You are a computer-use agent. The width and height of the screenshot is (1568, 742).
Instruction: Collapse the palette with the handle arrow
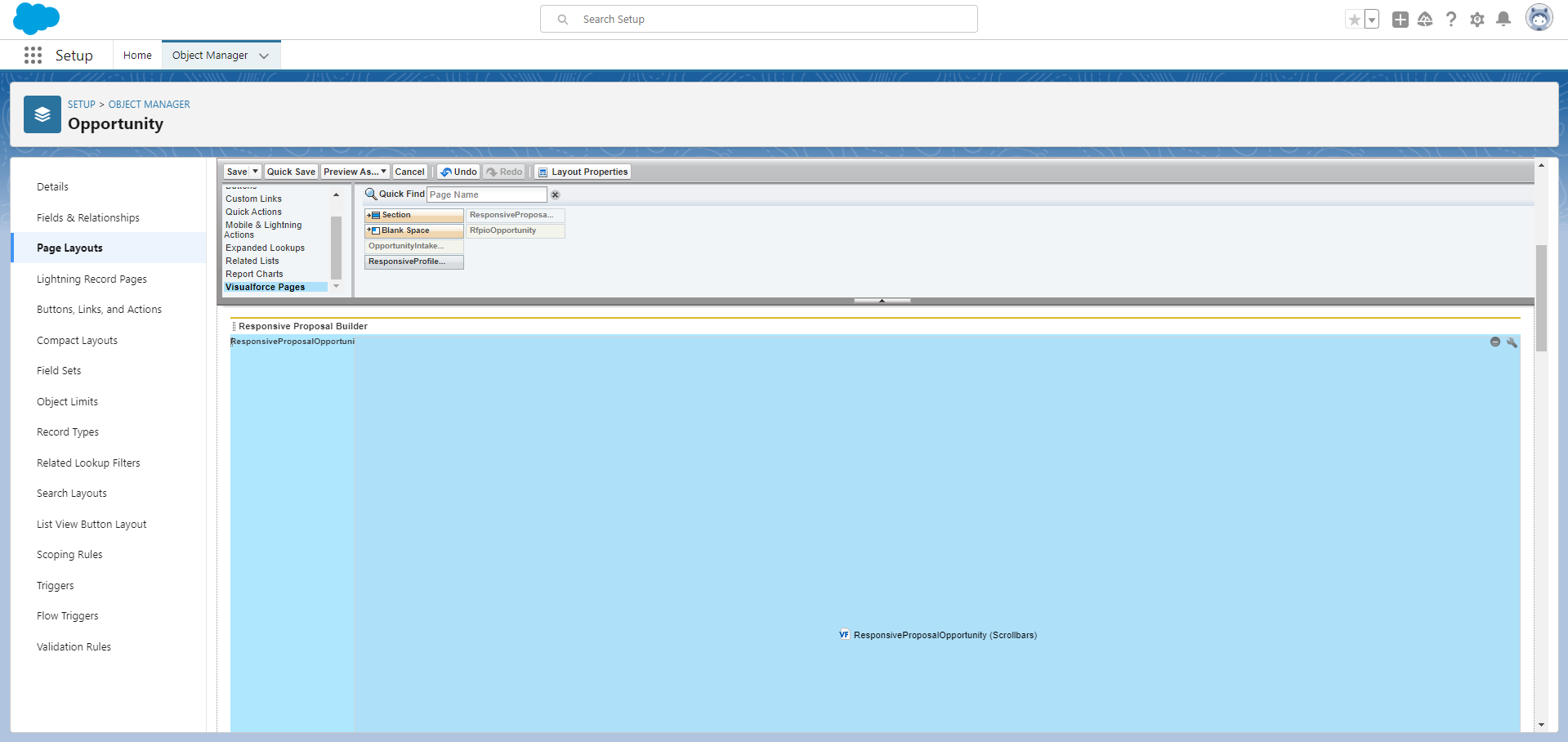pyautogui.click(x=882, y=301)
